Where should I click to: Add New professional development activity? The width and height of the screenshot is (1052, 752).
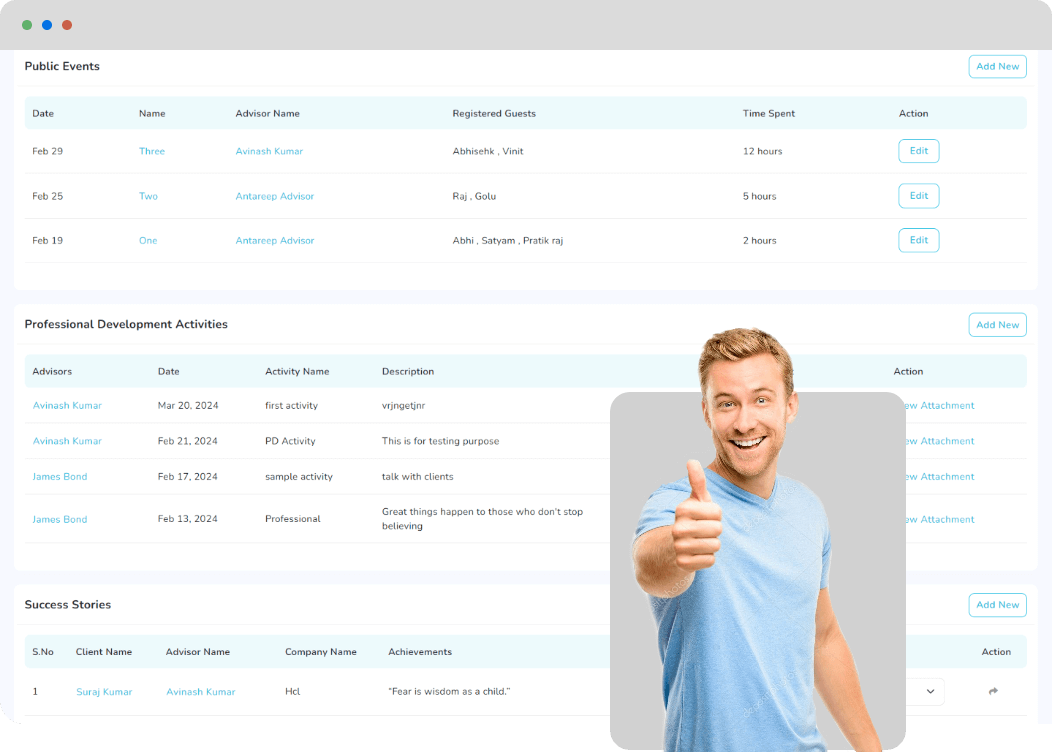pos(997,324)
